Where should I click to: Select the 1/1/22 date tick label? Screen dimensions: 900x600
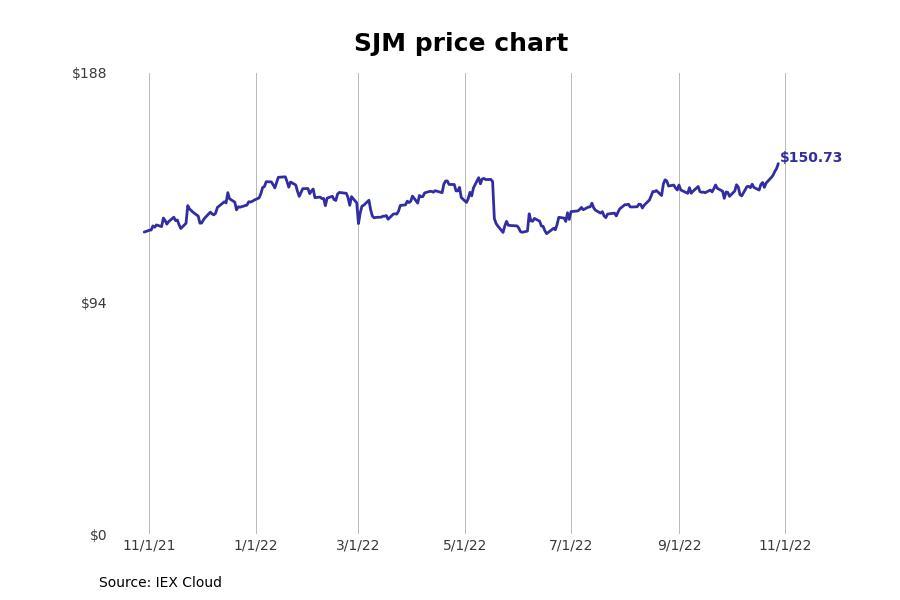click(x=255, y=545)
